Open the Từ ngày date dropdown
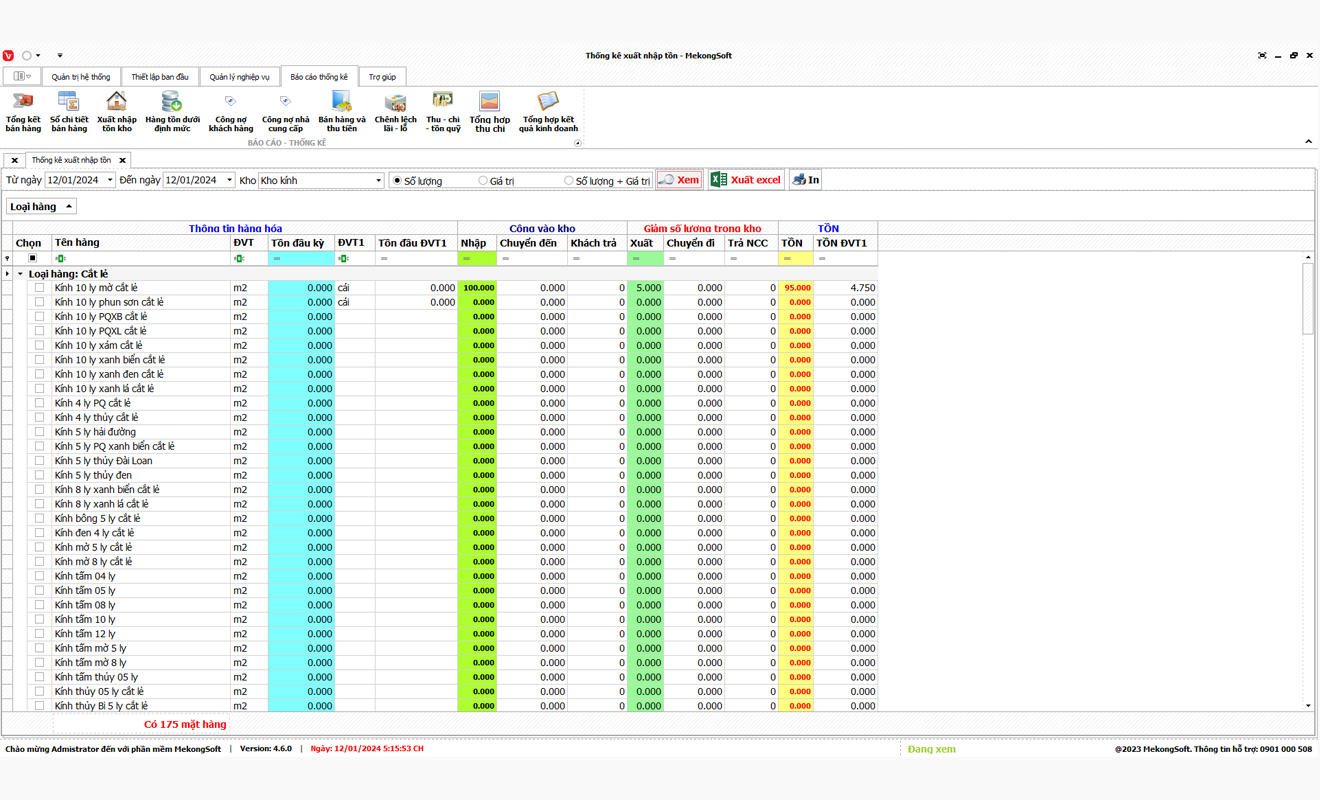 [110, 181]
